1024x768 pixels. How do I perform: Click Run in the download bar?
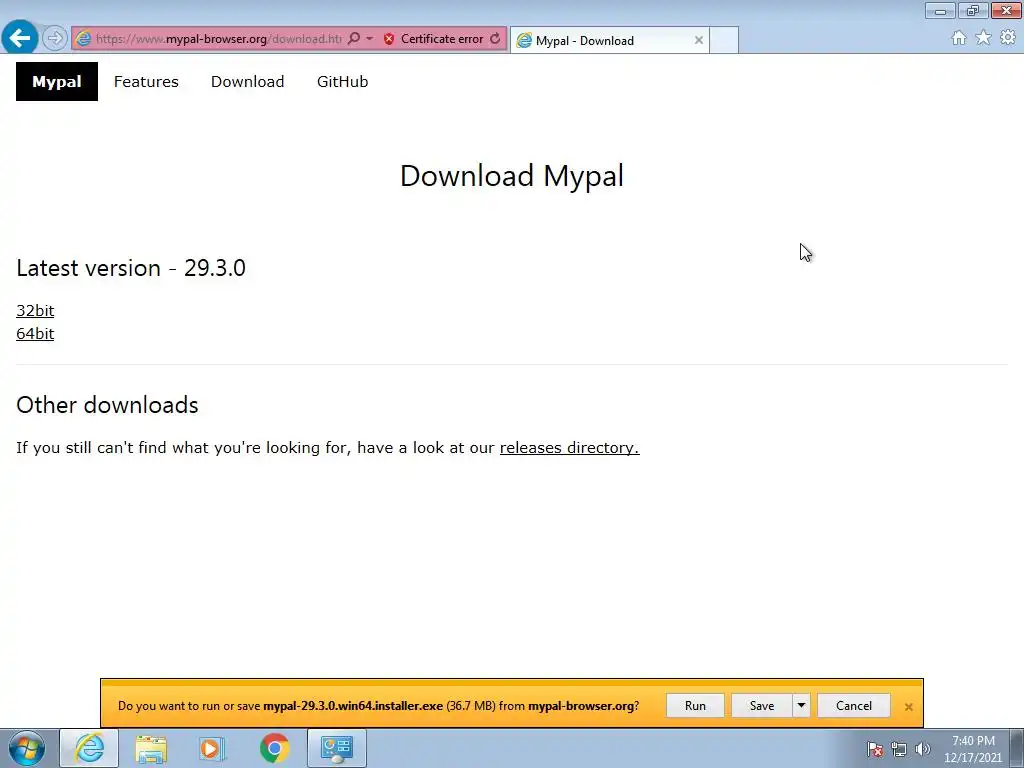pos(695,706)
